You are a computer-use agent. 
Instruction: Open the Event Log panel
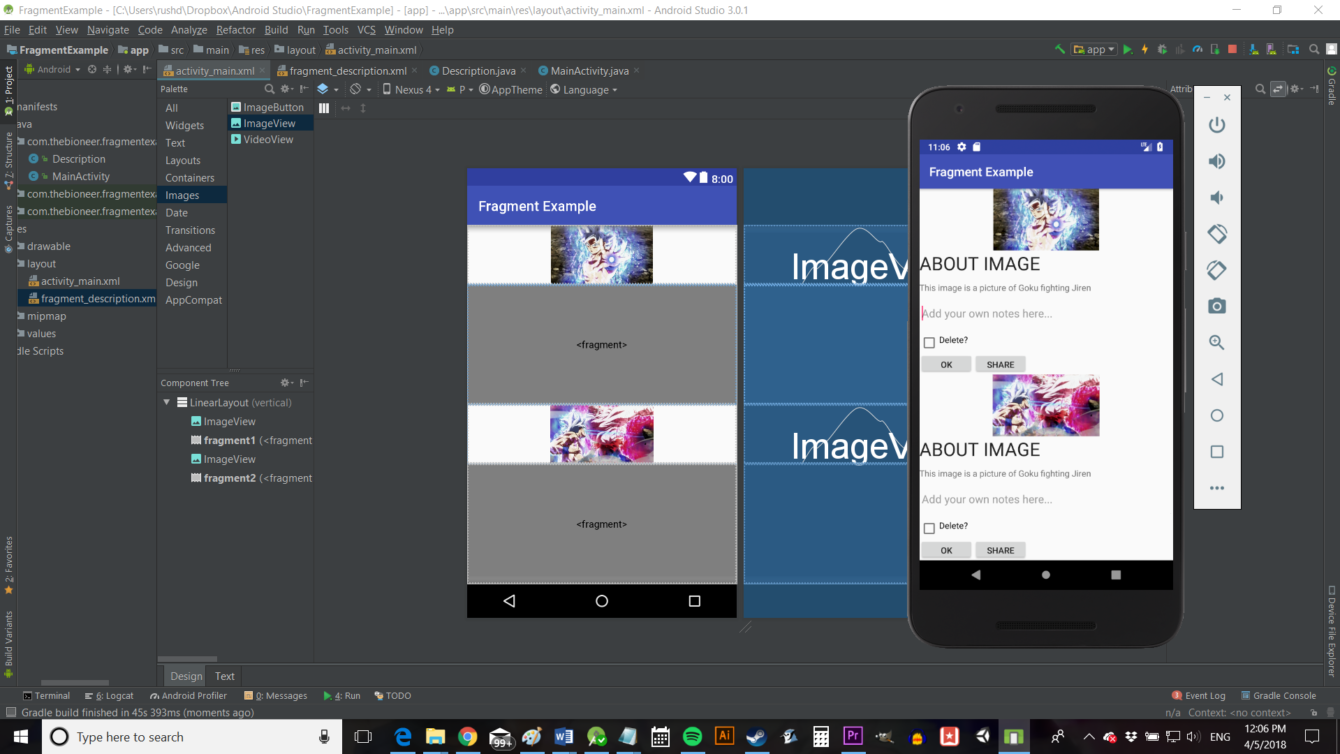pos(1204,695)
